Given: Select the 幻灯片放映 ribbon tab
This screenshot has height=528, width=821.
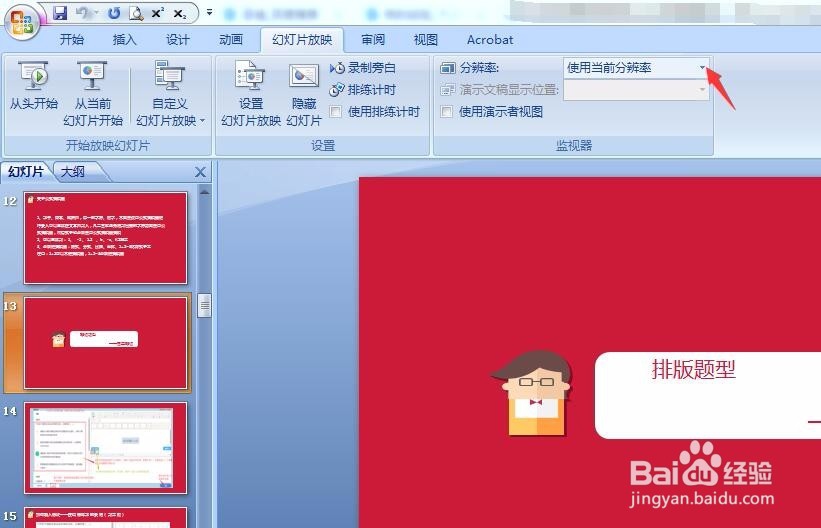Looking at the screenshot, I should [302, 40].
